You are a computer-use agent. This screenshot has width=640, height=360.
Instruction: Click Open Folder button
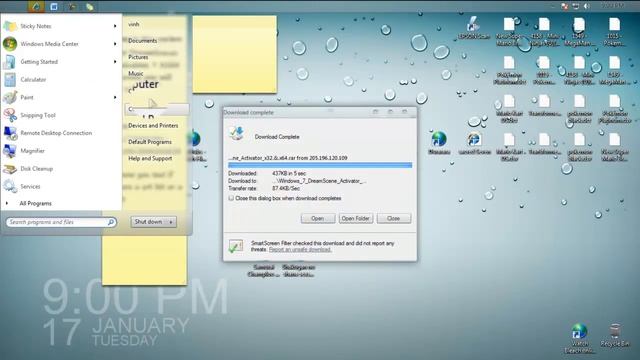click(356, 218)
